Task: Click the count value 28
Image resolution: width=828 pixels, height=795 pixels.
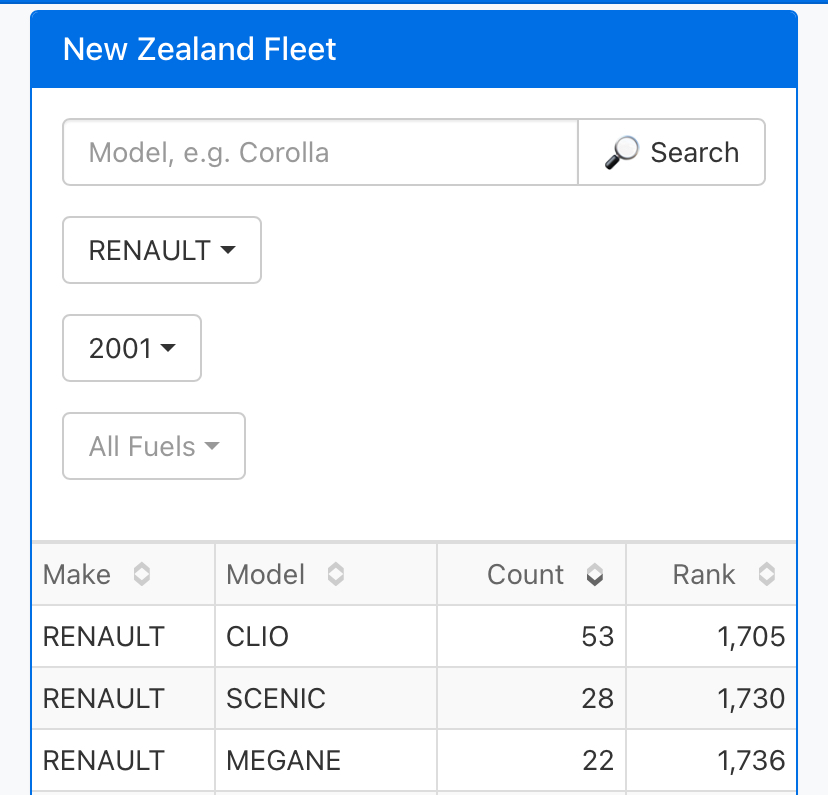Action: [597, 698]
